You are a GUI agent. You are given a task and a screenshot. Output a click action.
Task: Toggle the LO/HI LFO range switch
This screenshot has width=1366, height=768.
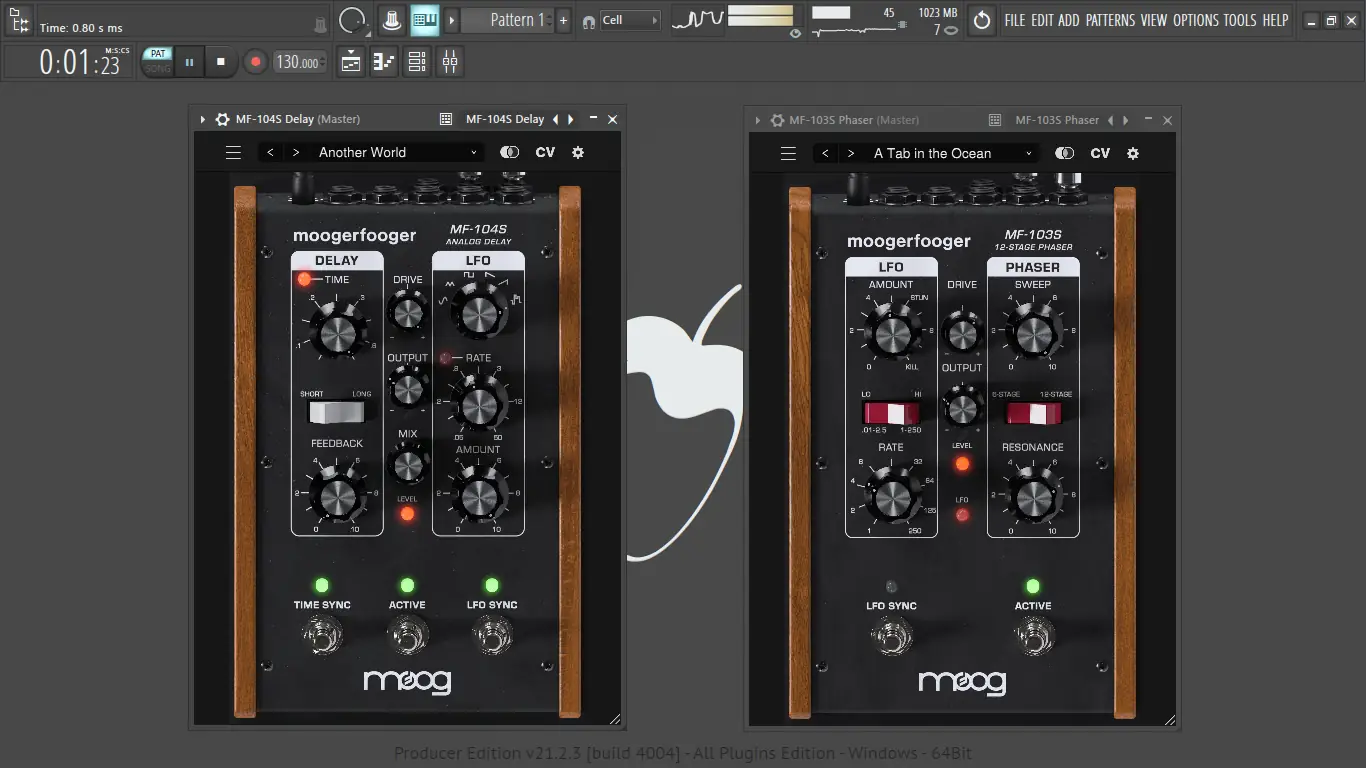coord(891,413)
